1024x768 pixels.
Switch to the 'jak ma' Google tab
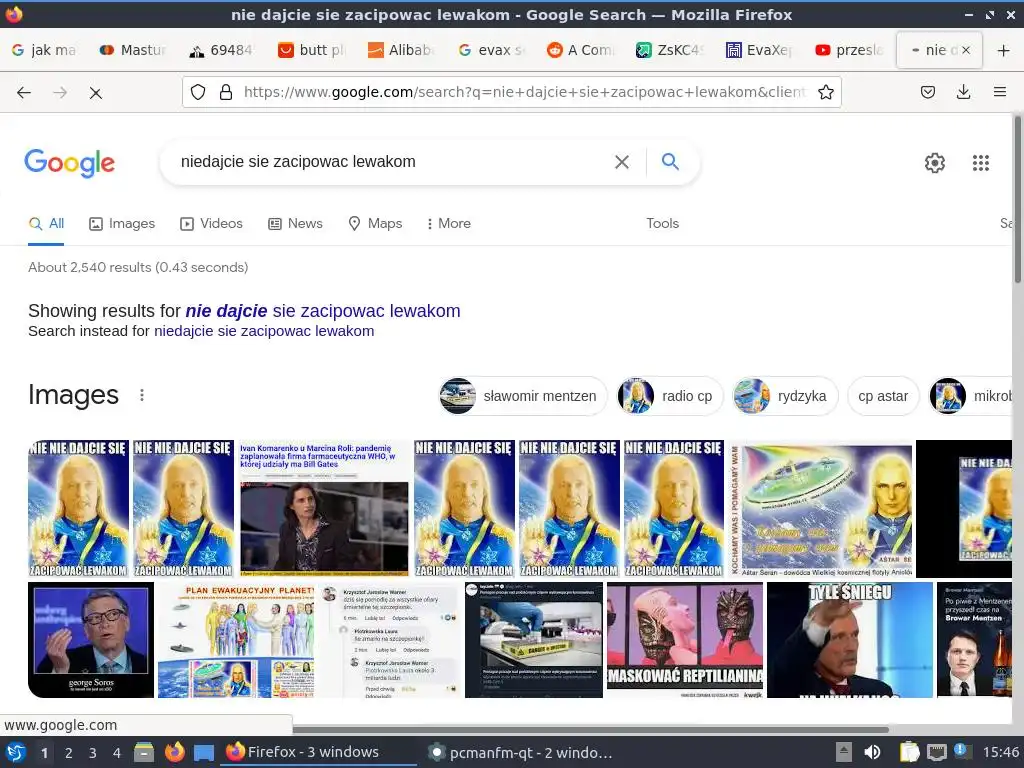(x=44, y=50)
